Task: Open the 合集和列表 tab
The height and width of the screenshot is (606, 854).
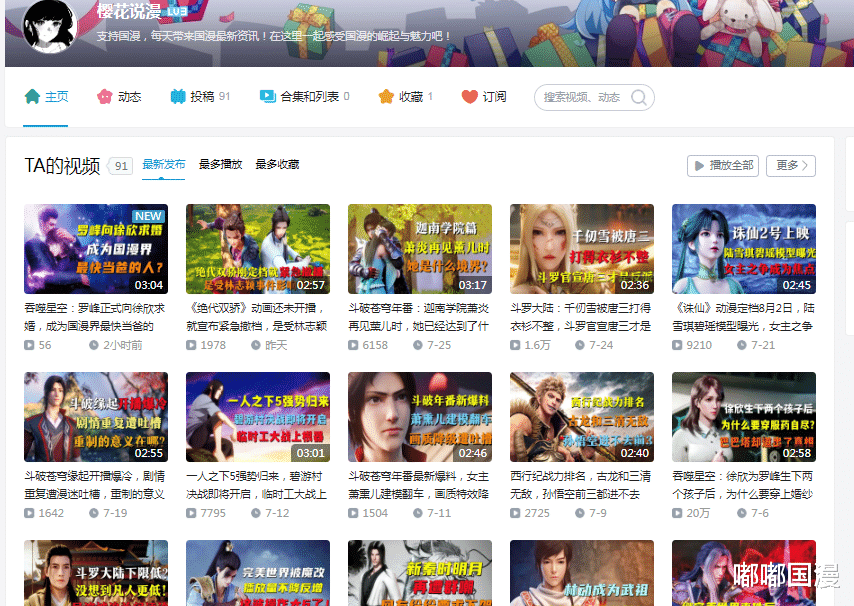Action: pyautogui.click(x=304, y=97)
